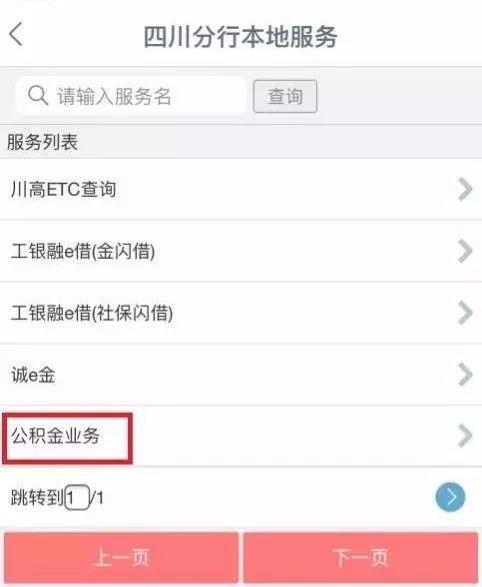Image resolution: width=482 pixels, height=587 pixels.
Task: Open 工银融e借(金闪借) service
Action: (x=241, y=251)
